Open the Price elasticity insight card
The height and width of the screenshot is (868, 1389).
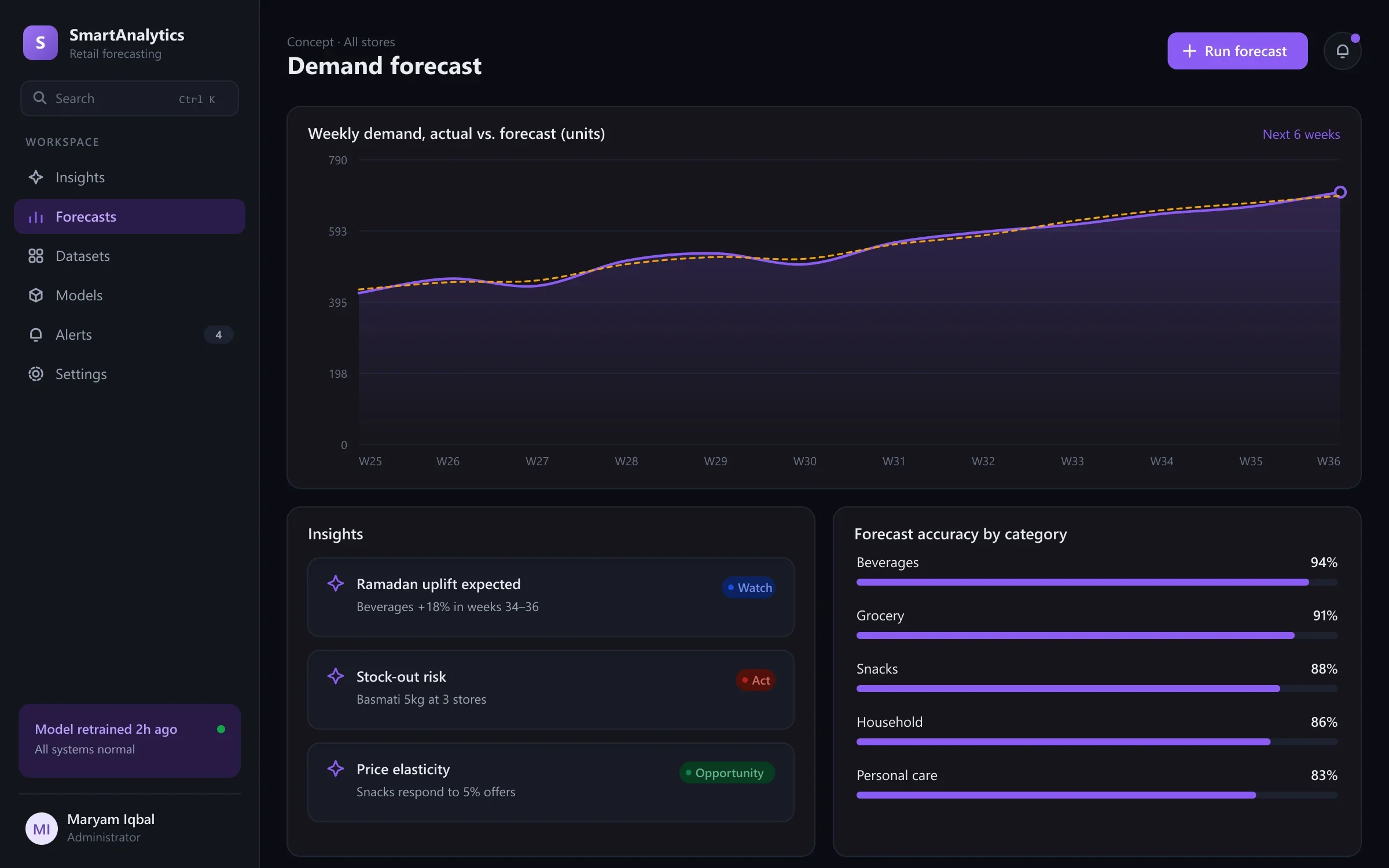pyautogui.click(x=551, y=782)
